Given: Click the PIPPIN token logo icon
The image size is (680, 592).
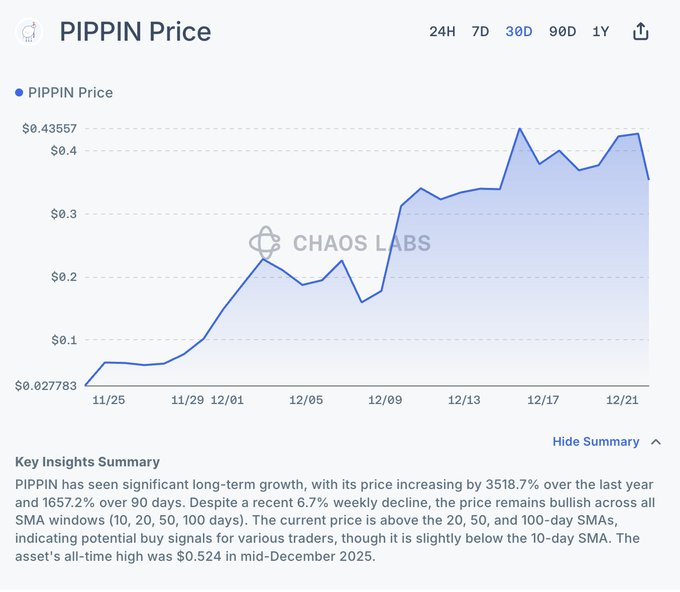Looking at the screenshot, I should 29,31.
